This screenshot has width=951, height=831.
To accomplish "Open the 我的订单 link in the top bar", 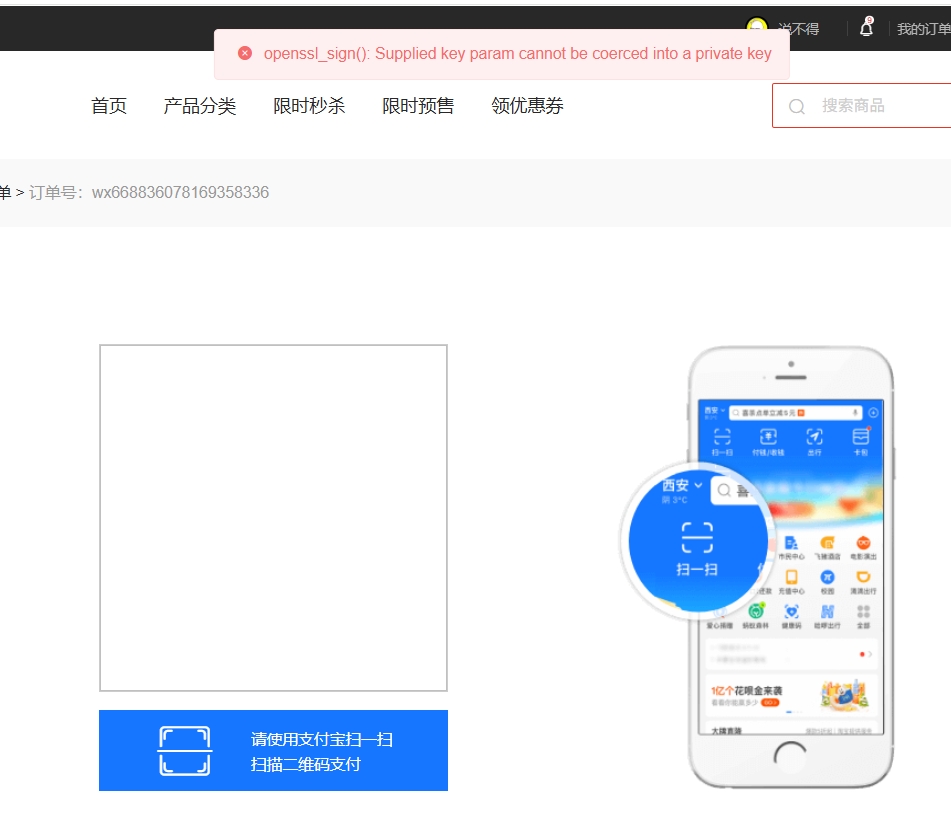I will click(x=924, y=29).
